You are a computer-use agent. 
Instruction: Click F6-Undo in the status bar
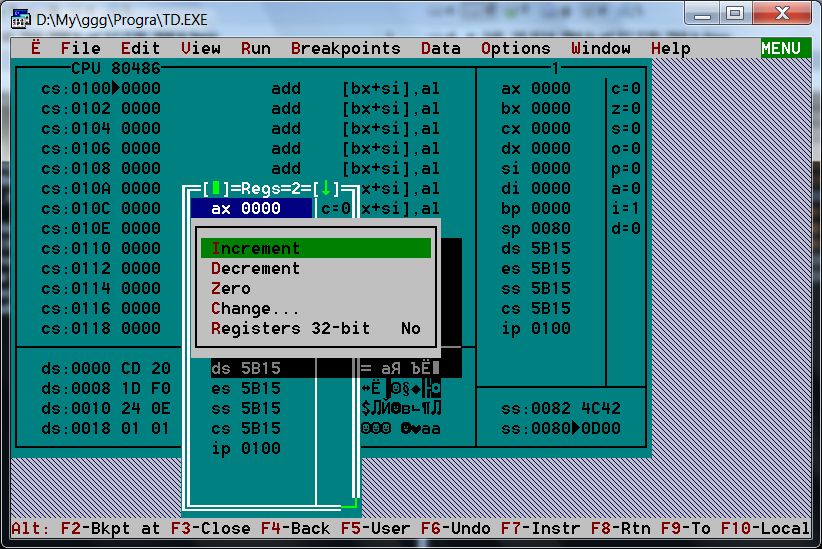tap(456, 528)
